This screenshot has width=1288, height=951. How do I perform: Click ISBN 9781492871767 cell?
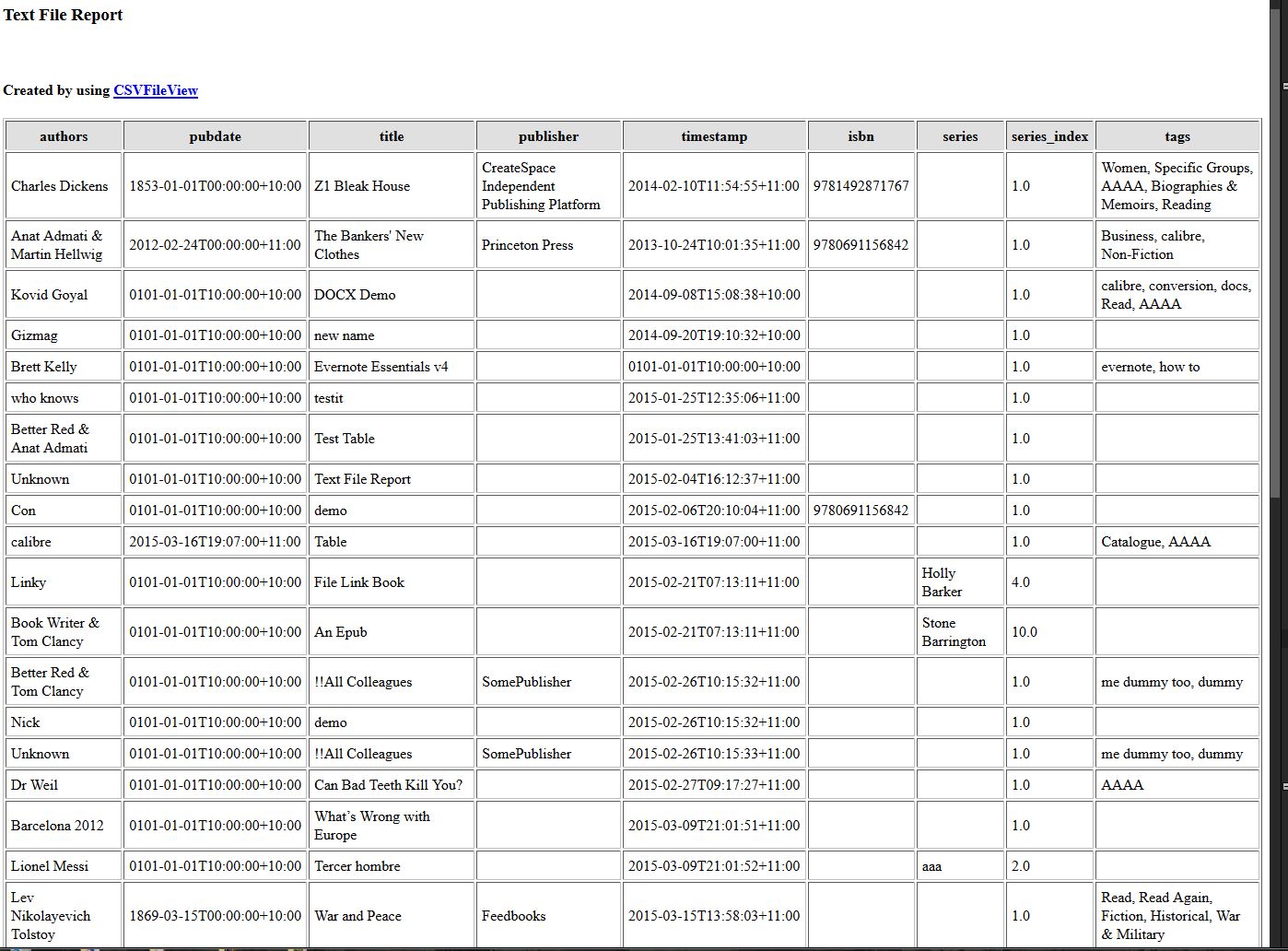[x=861, y=186]
